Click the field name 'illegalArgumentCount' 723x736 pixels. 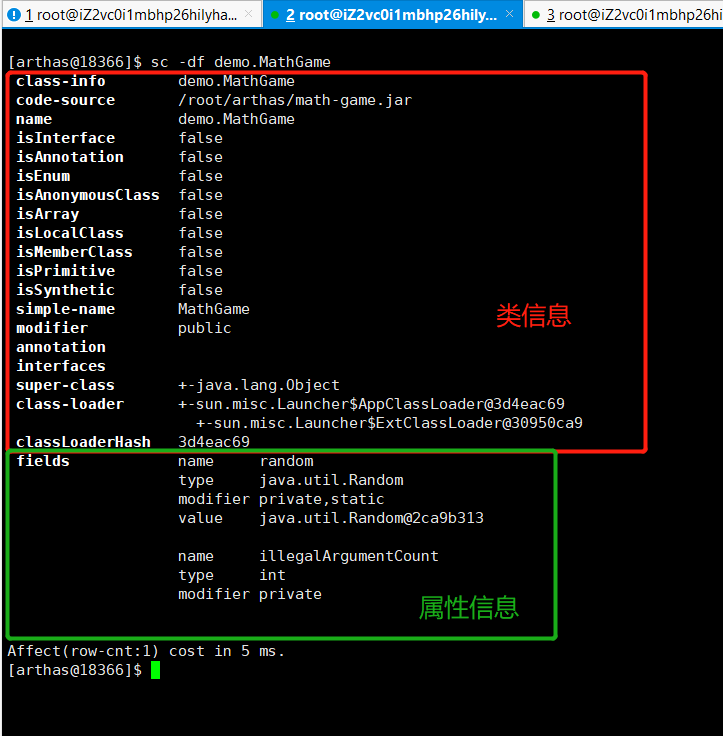[349, 556]
